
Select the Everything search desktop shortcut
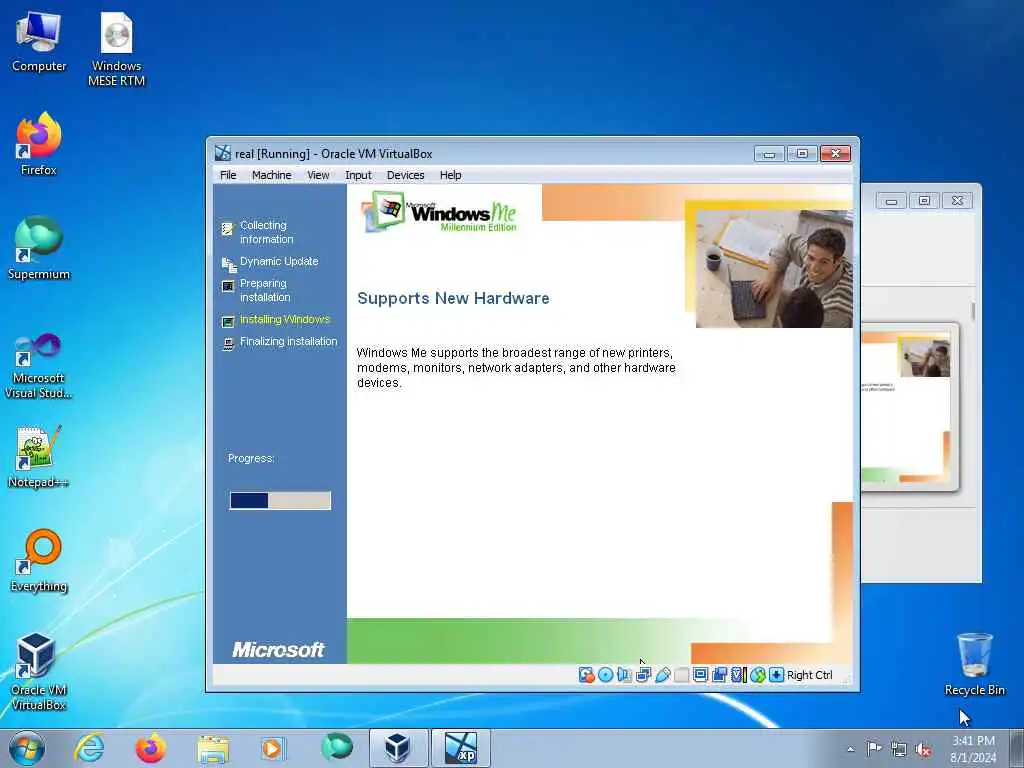pos(39,560)
